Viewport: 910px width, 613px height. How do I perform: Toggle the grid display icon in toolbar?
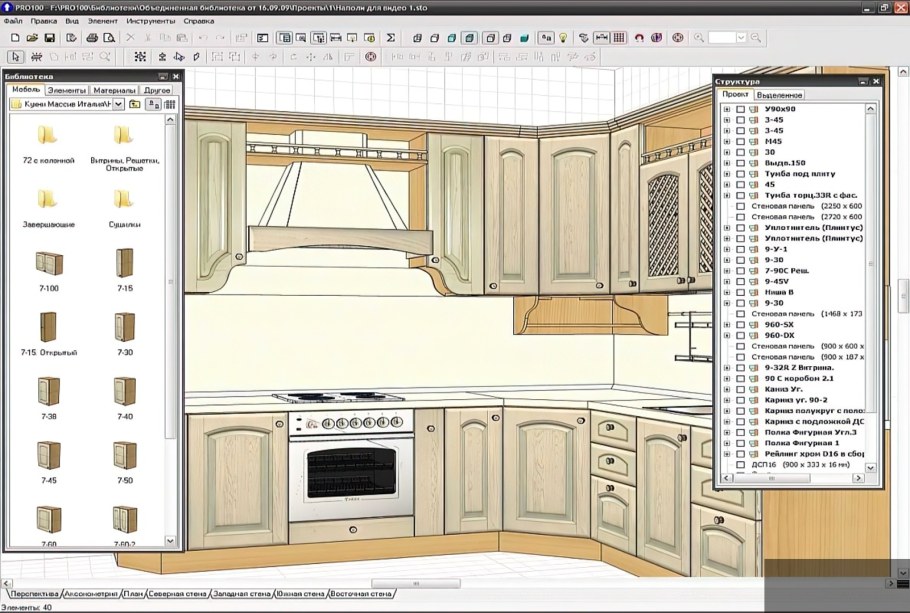[619, 38]
